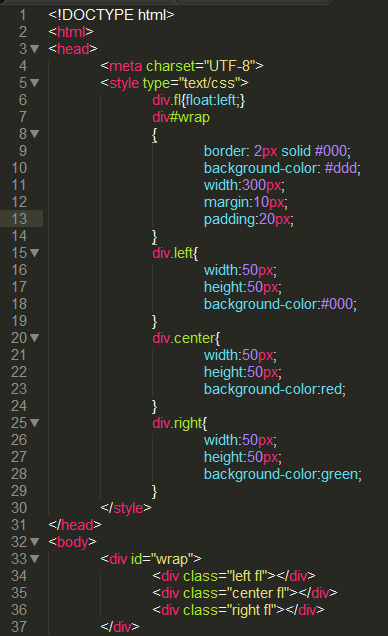Click line number 13 in the gutter
This screenshot has width=388, height=636.
click(x=19, y=219)
